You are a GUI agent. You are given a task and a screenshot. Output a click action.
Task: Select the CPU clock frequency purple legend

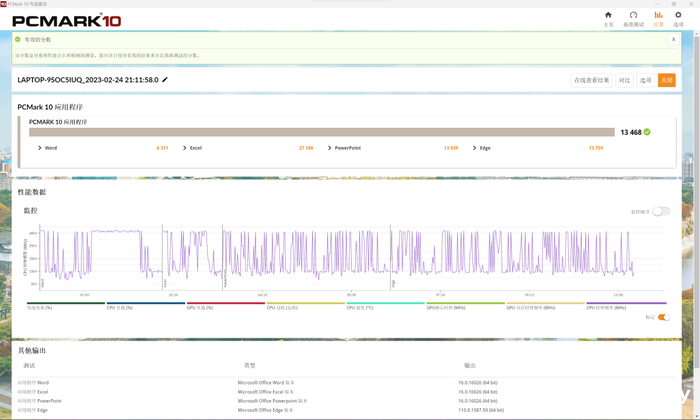click(x=626, y=305)
